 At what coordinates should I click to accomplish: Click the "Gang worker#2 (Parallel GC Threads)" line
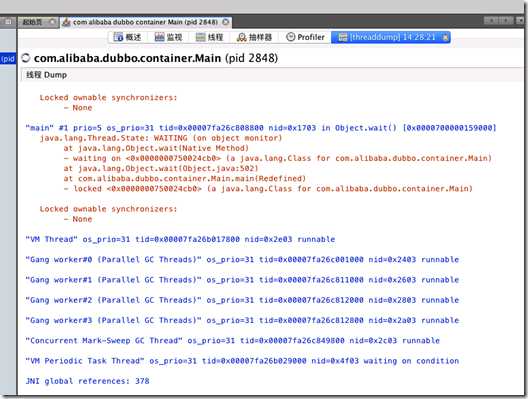pyautogui.click(x=242, y=300)
